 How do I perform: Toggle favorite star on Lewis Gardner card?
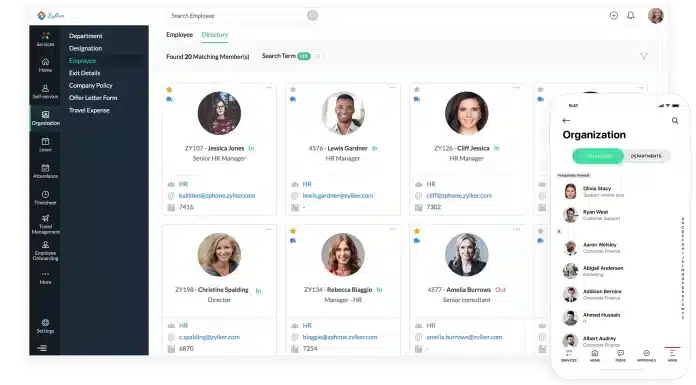(293, 90)
